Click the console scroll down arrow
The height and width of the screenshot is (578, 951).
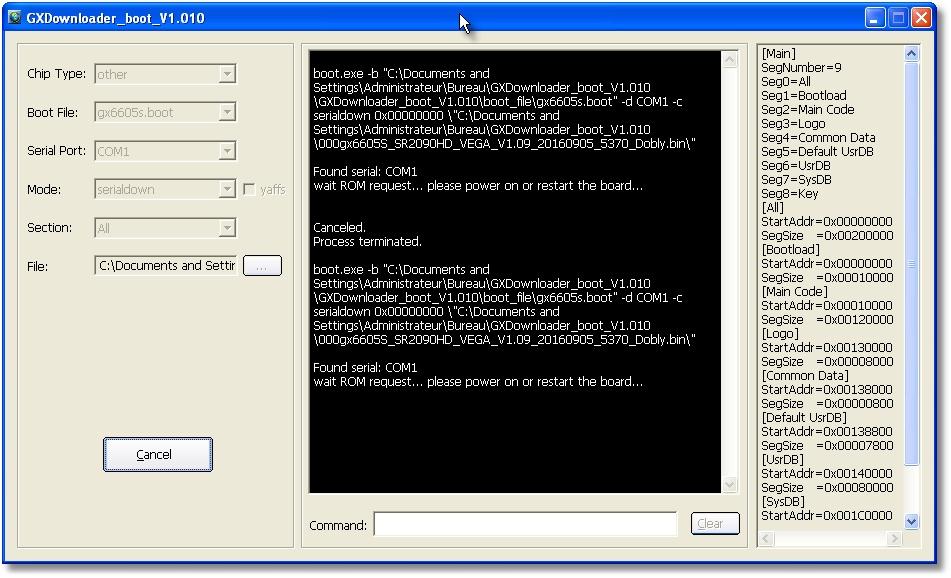[x=730, y=485]
